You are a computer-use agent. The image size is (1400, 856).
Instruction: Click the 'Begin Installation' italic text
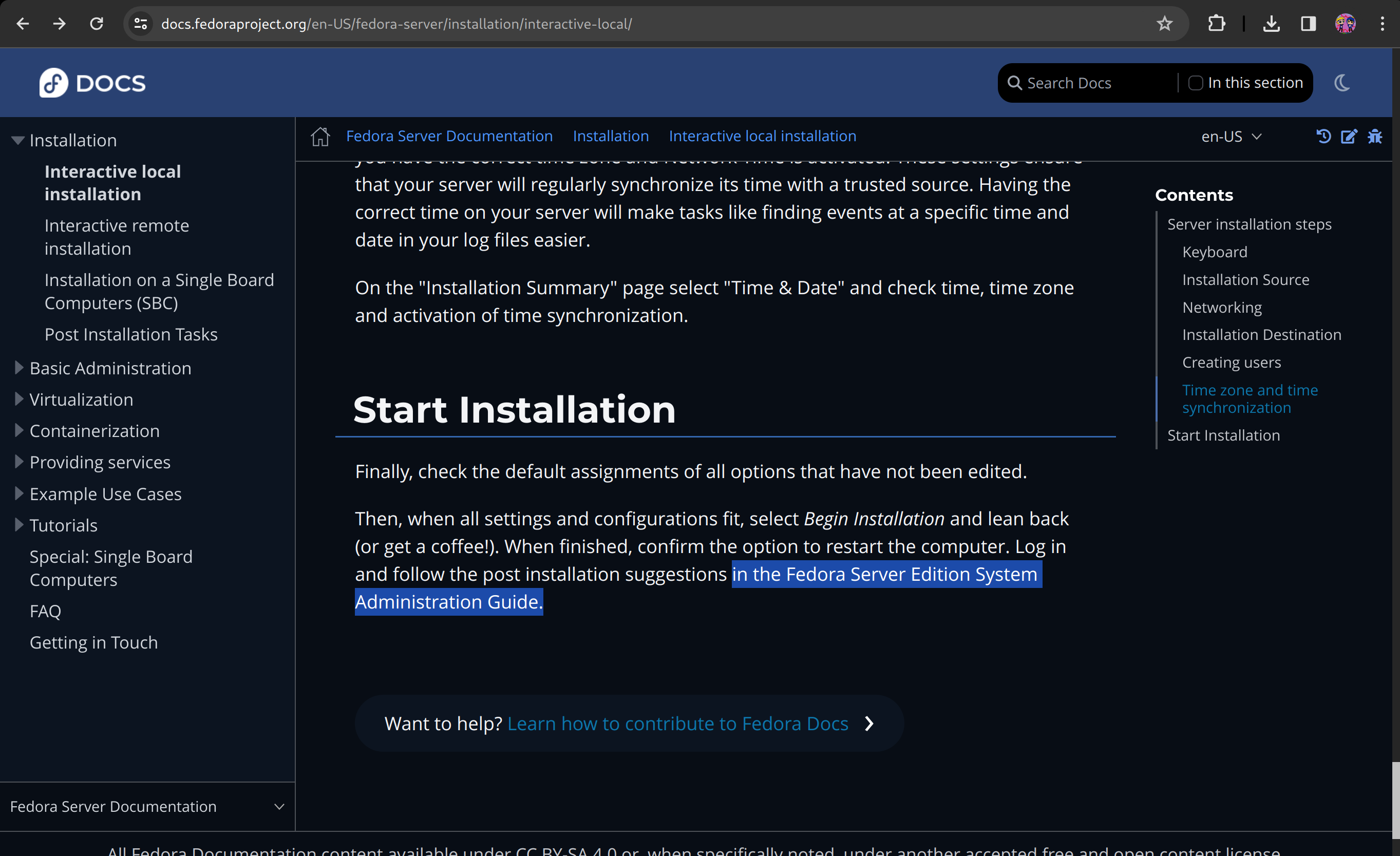point(874,519)
